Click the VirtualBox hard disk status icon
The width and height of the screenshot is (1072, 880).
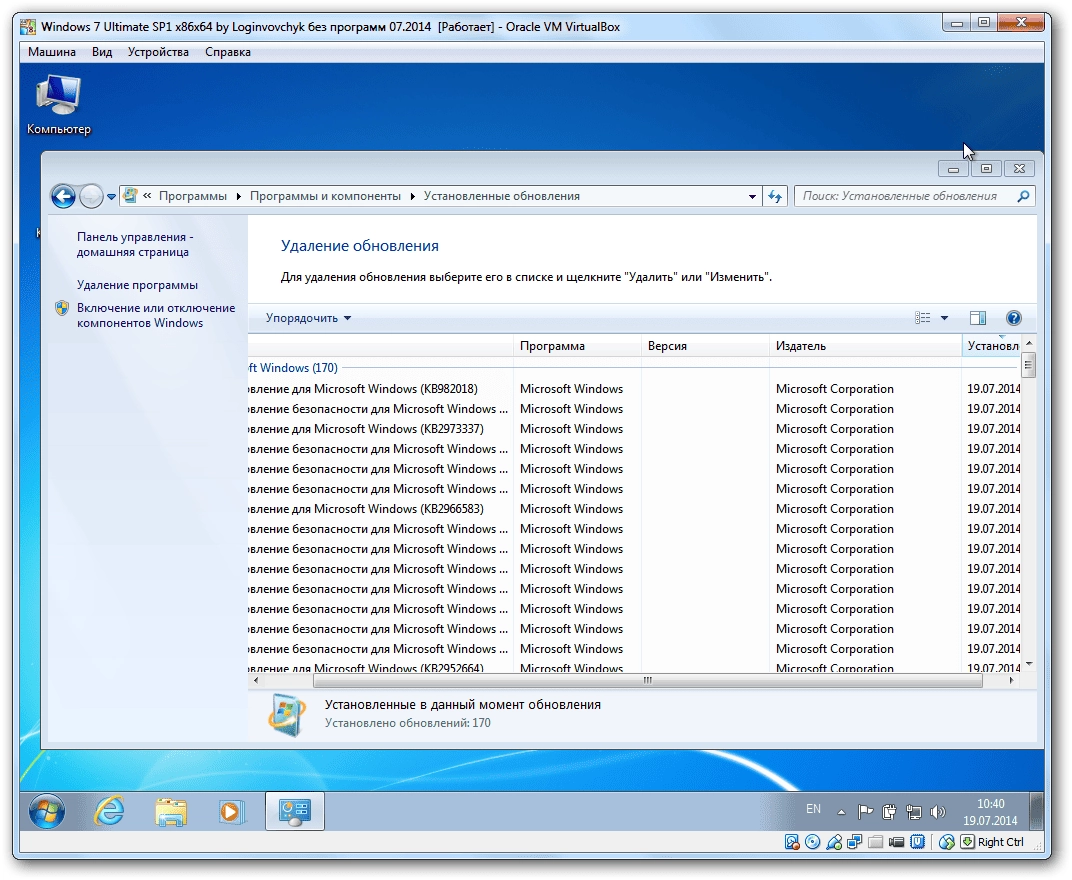792,842
